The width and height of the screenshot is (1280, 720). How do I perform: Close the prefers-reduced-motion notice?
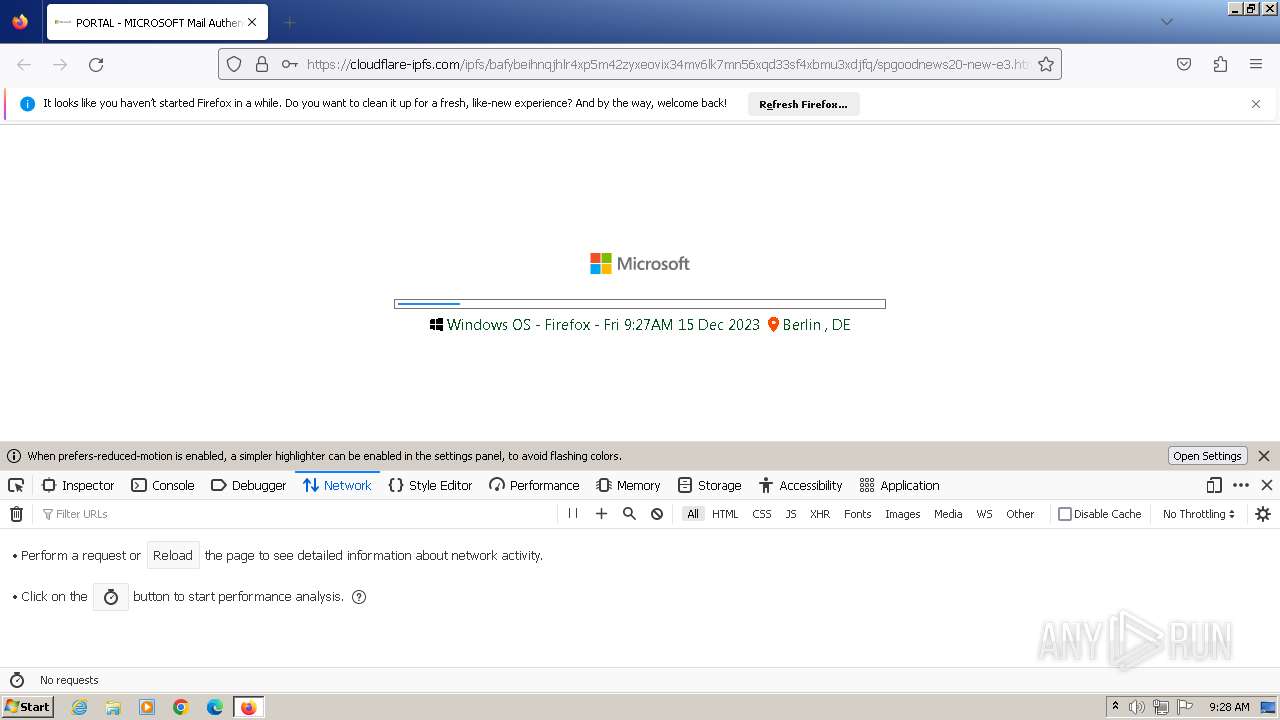point(1264,456)
